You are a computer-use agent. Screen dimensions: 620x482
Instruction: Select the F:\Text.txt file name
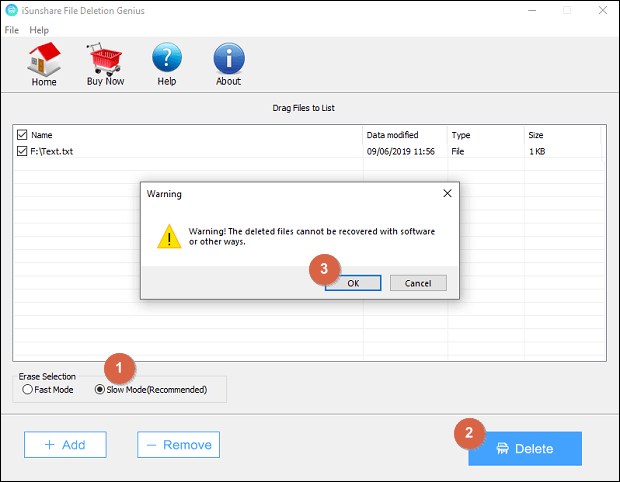pos(52,151)
